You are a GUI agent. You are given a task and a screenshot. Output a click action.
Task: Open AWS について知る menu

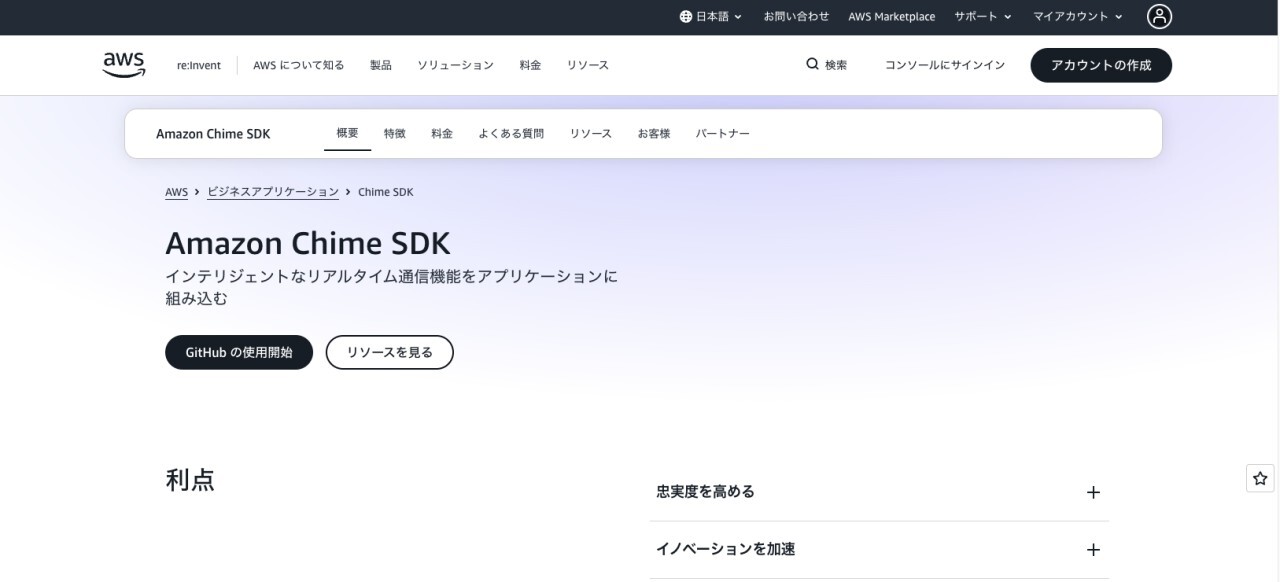[x=298, y=65]
